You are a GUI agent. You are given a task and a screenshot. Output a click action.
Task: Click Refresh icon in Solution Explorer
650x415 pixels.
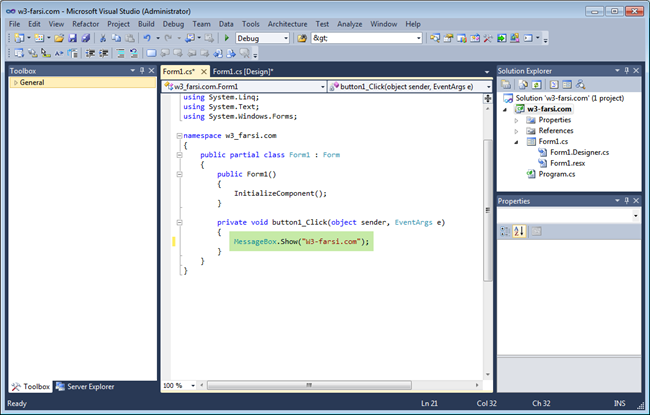(x=536, y=85)
